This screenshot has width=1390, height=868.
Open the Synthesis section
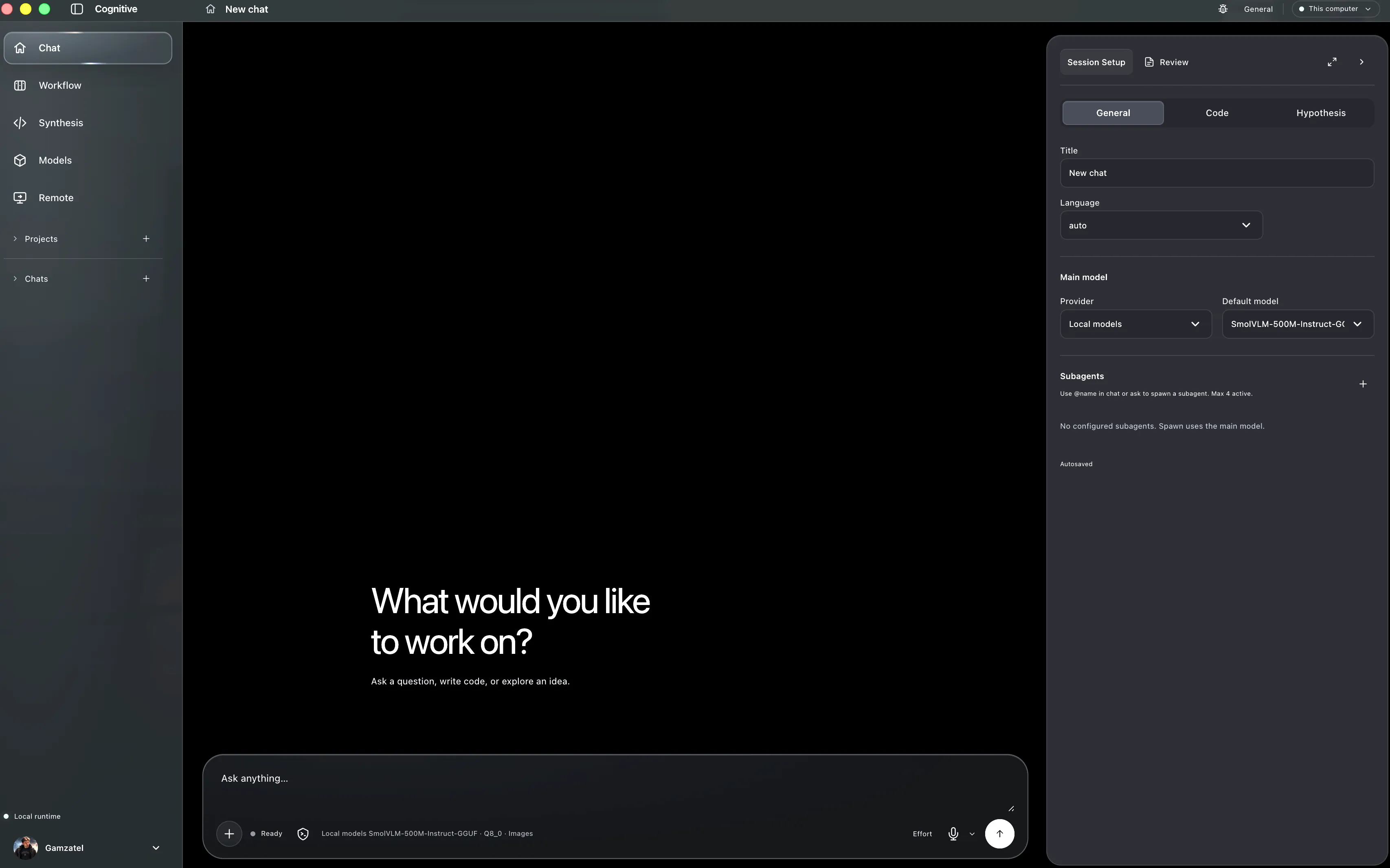point(88,123)
